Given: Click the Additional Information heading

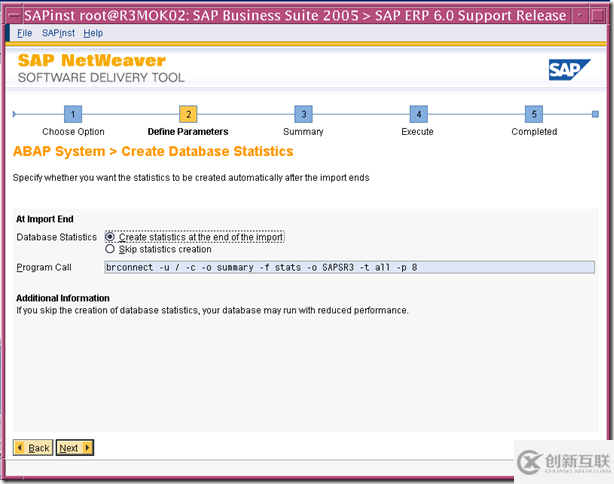Looking at the screenshot, I should pyautogui.click(x=63, y=298).
